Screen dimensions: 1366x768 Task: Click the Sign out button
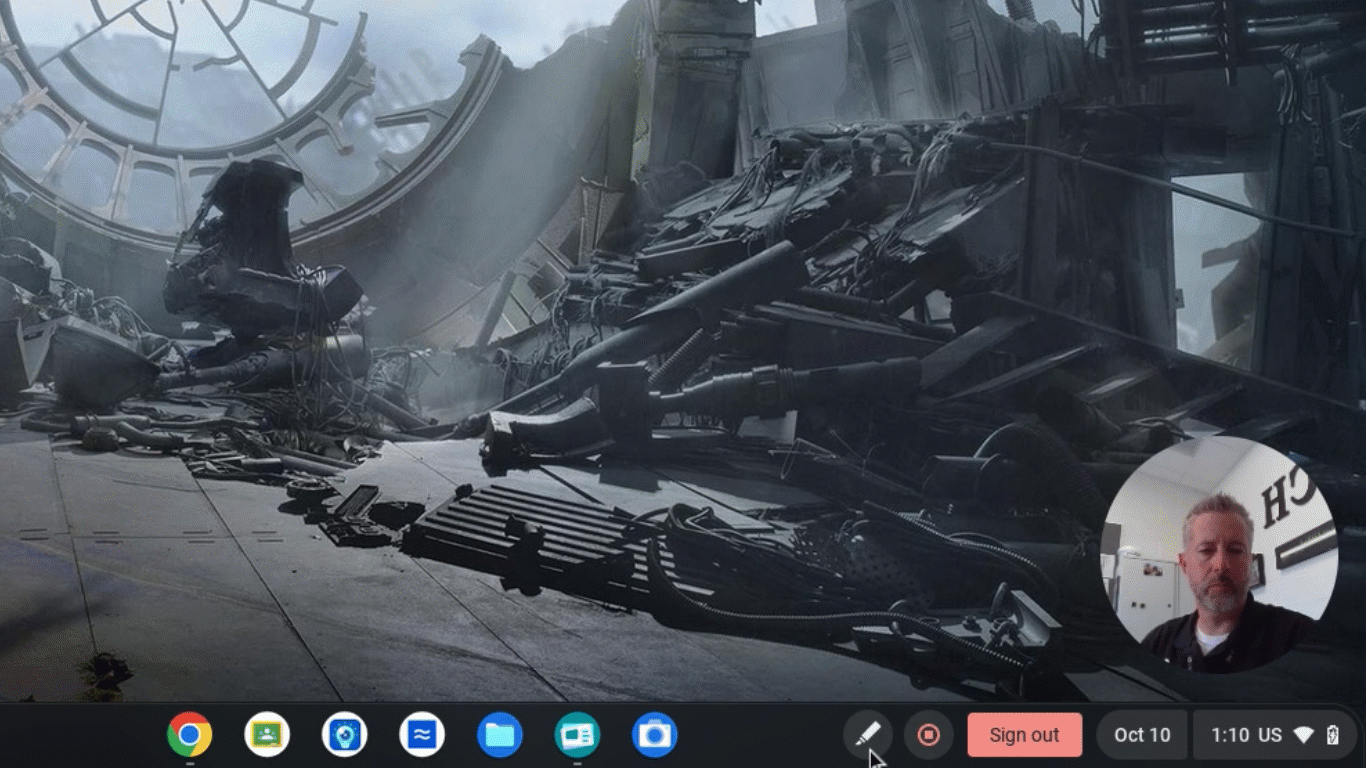click(1024, 735)
